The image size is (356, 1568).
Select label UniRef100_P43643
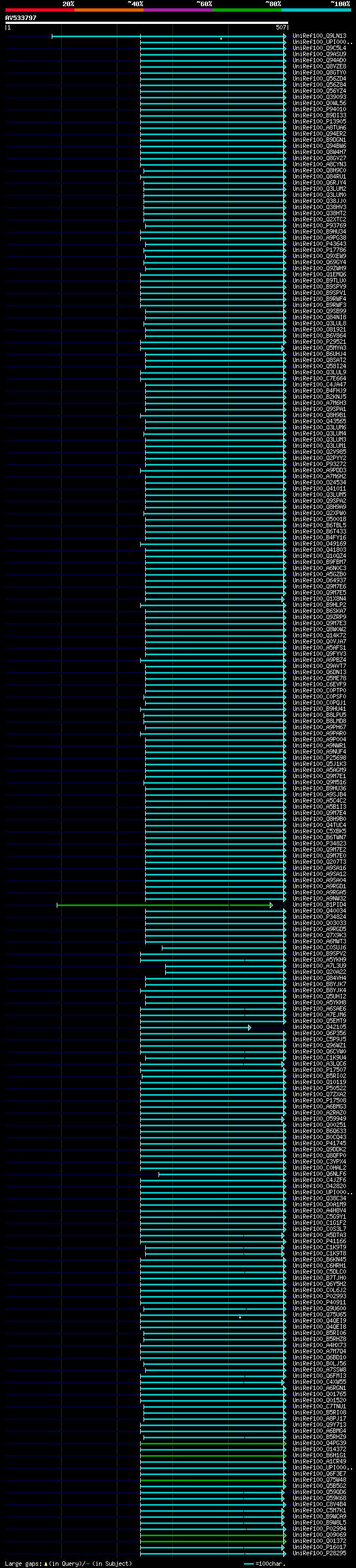coord(319,244)
